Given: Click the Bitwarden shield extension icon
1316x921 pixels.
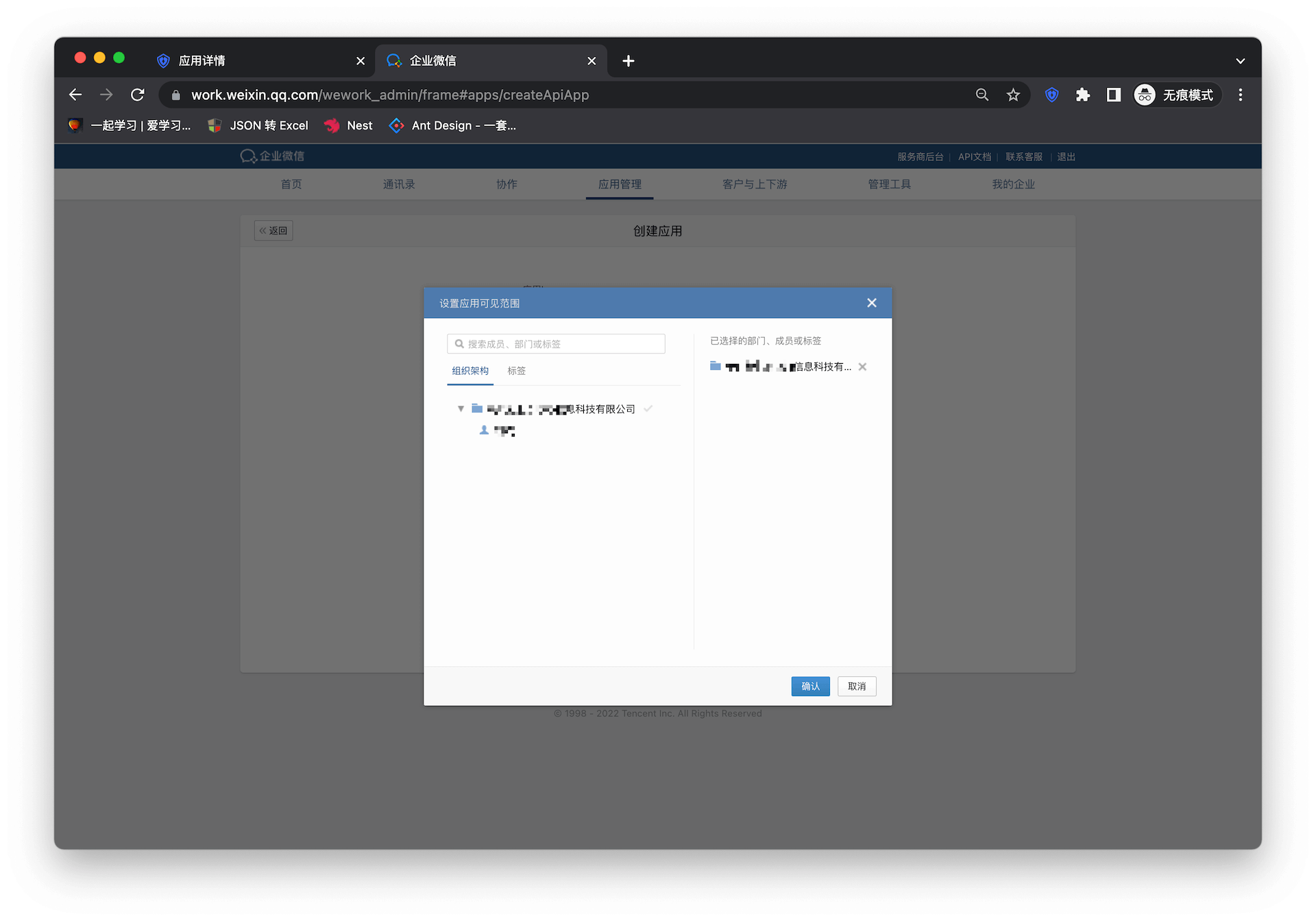Looking at the screenshot, I should pyautogui.click(x=1051, y=95).
